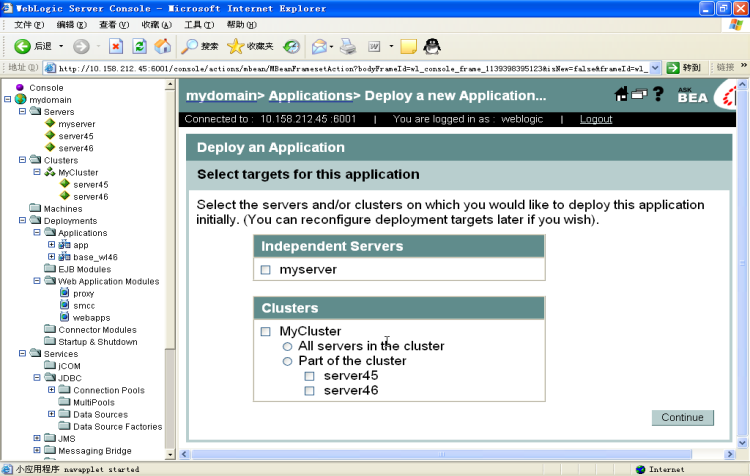Click the Continue button

[x=683, y=418]
